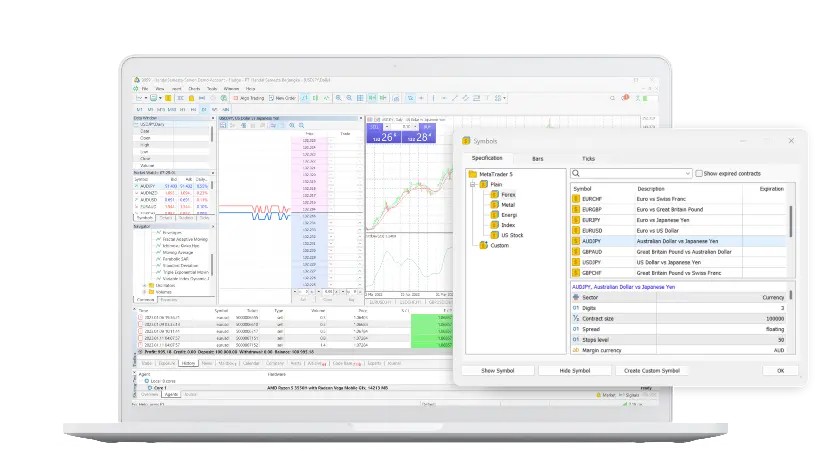Switch to the Agents tab in tester
This screenshot has height=473, width=822.
[171, 394]
